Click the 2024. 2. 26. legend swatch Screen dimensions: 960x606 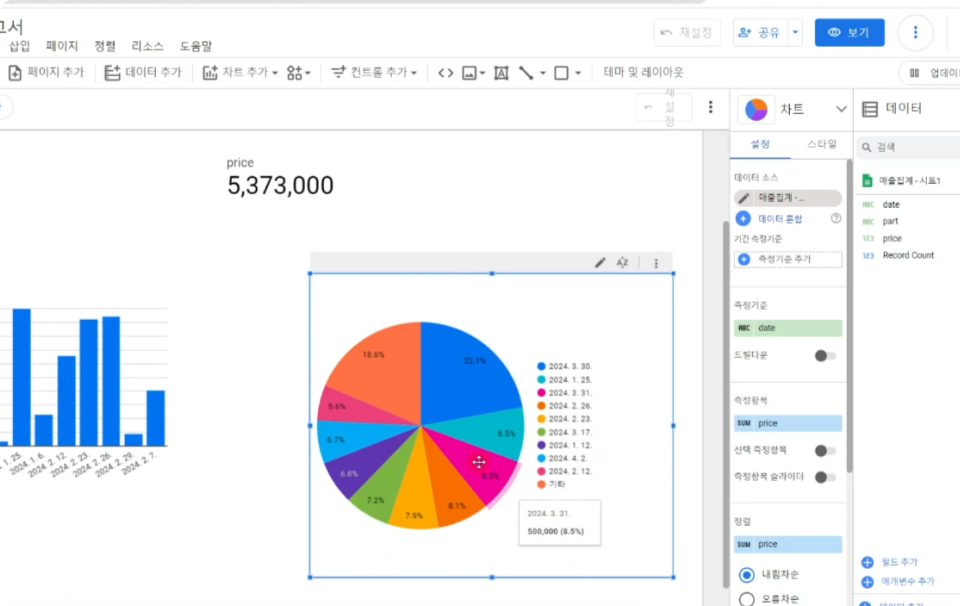pos(541,406)
